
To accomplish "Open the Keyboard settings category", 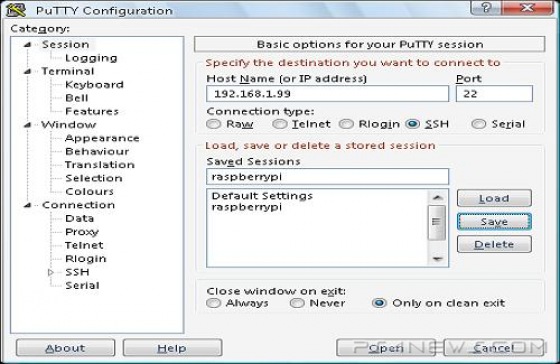I will click(94, 85).
